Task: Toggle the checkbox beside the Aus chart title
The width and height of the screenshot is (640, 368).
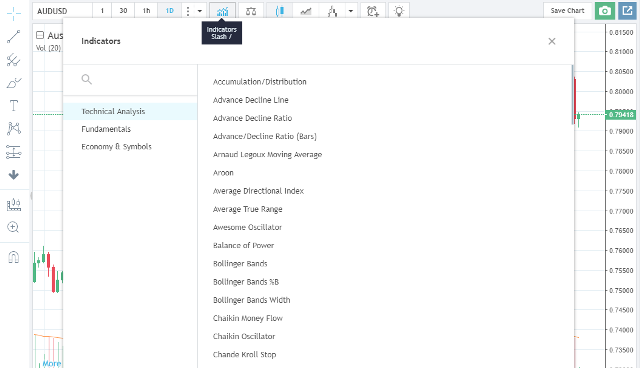Action: 40,35
